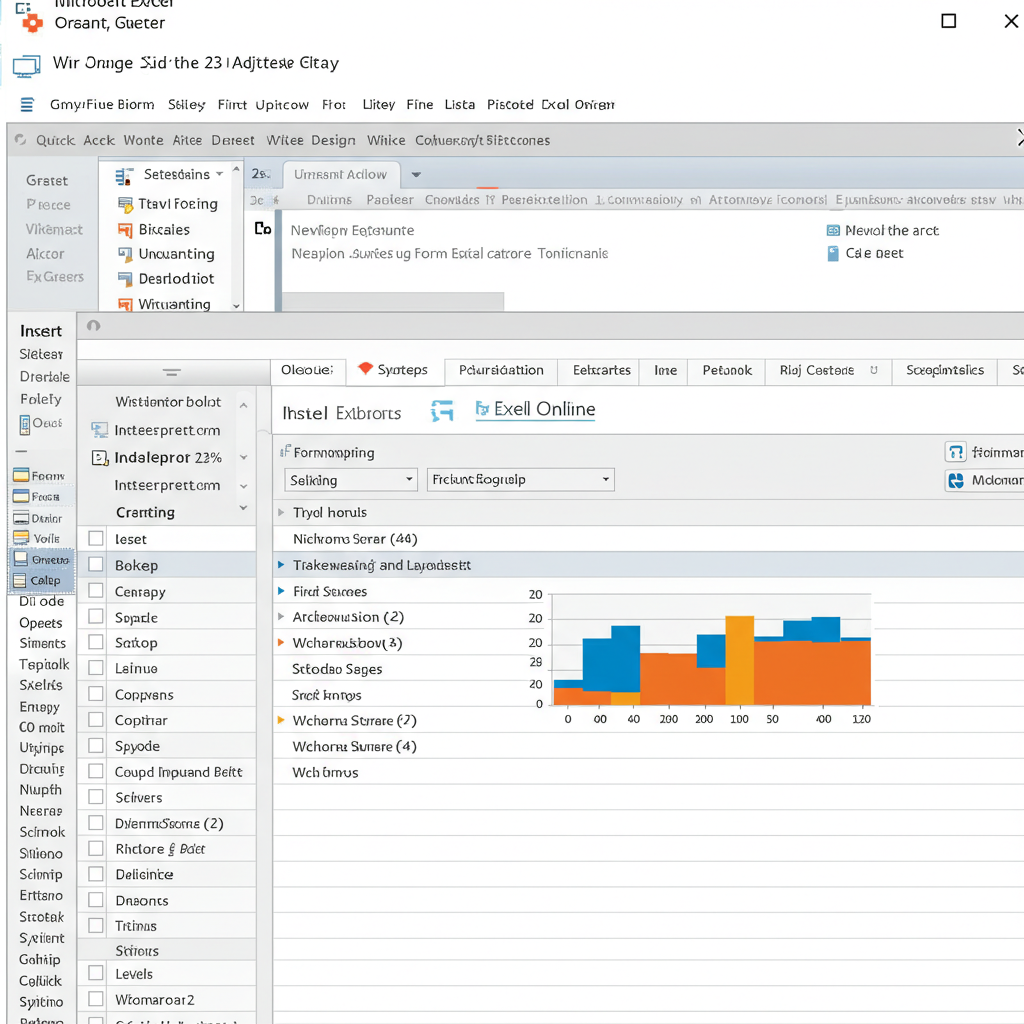Open the Selking dropdown
The width and height of the screenshot is (1024, 1024).
(x=350, y=480)
